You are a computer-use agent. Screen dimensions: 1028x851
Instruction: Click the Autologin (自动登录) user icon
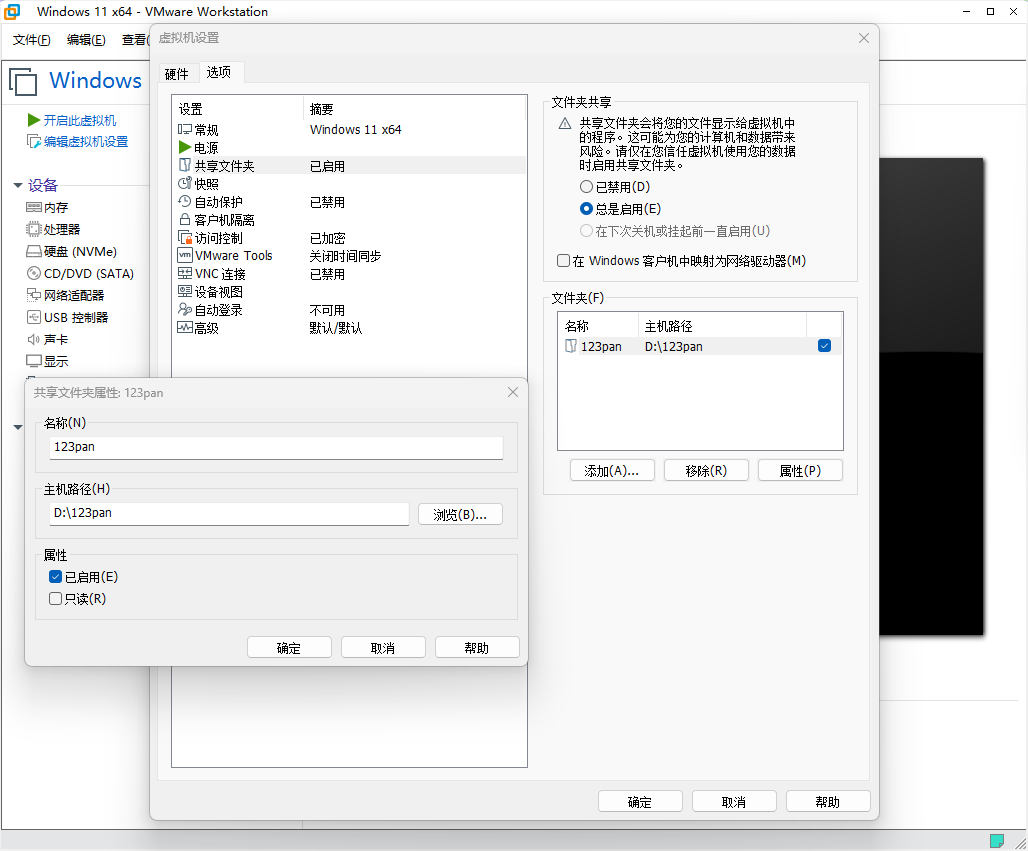(185, 309)
